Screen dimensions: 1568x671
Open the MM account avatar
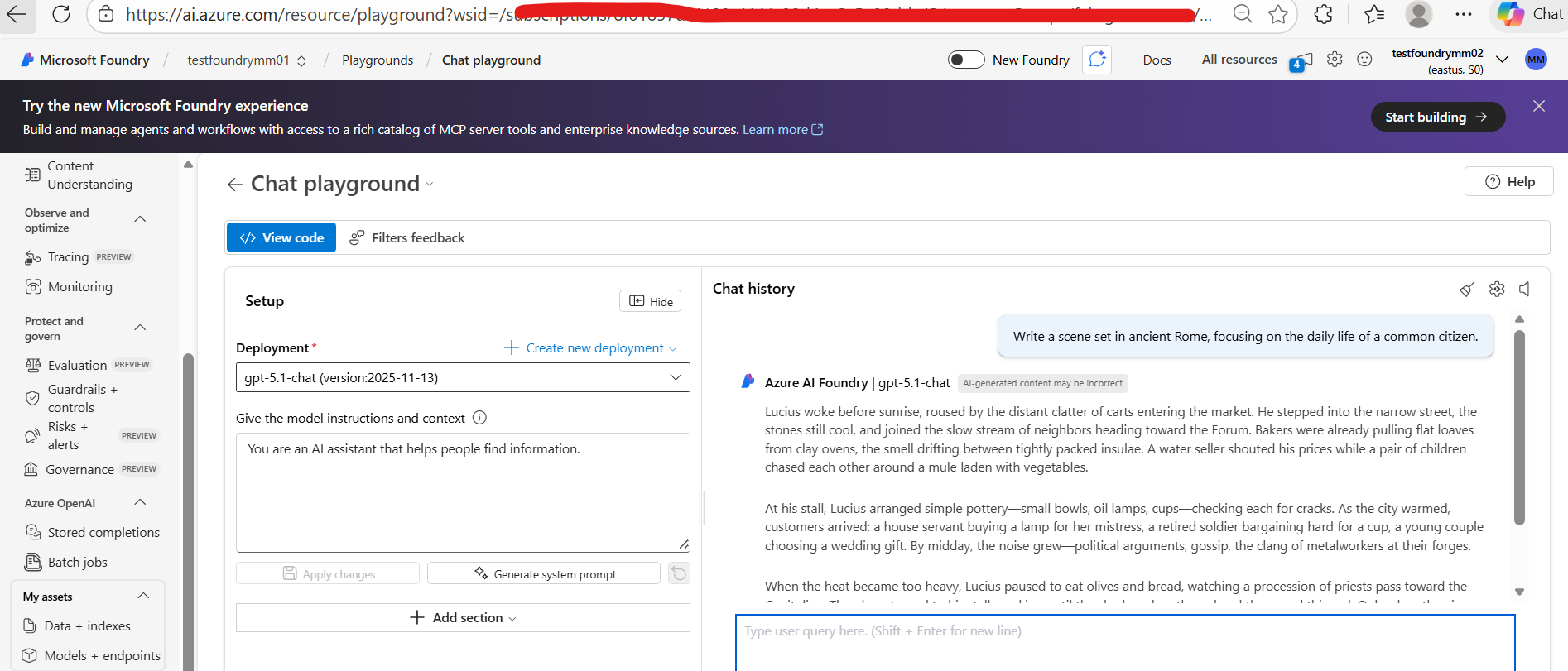pos(1536,60)
